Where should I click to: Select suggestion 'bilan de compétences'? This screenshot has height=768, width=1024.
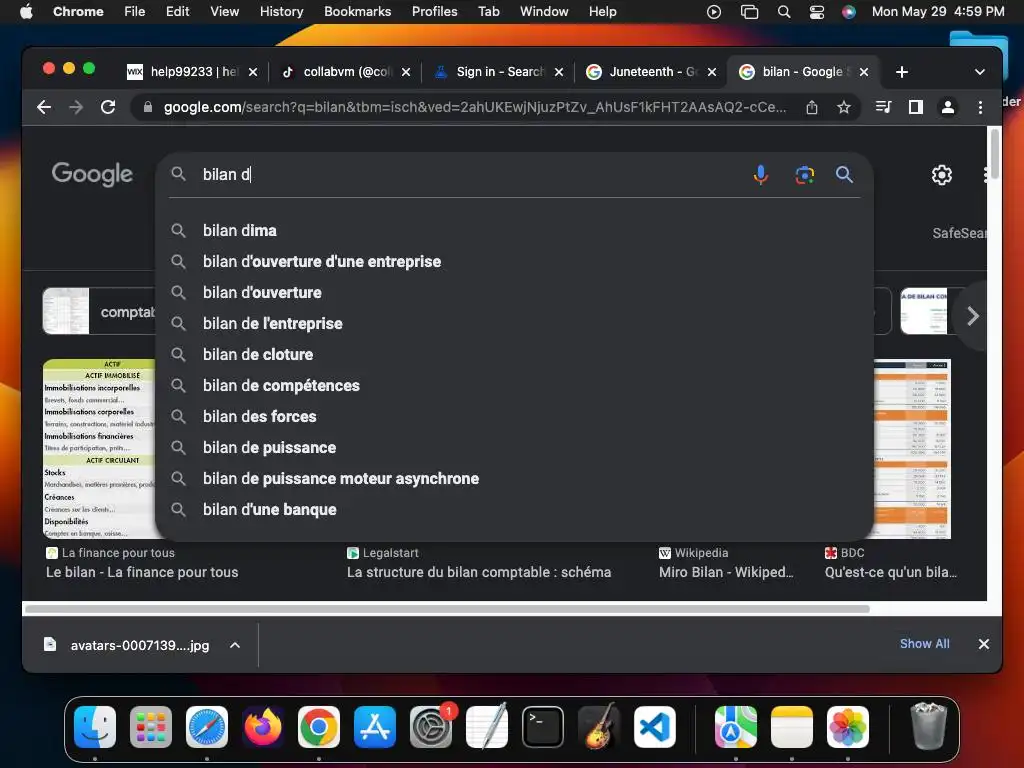pyautogui.click(x=515, y=385)
